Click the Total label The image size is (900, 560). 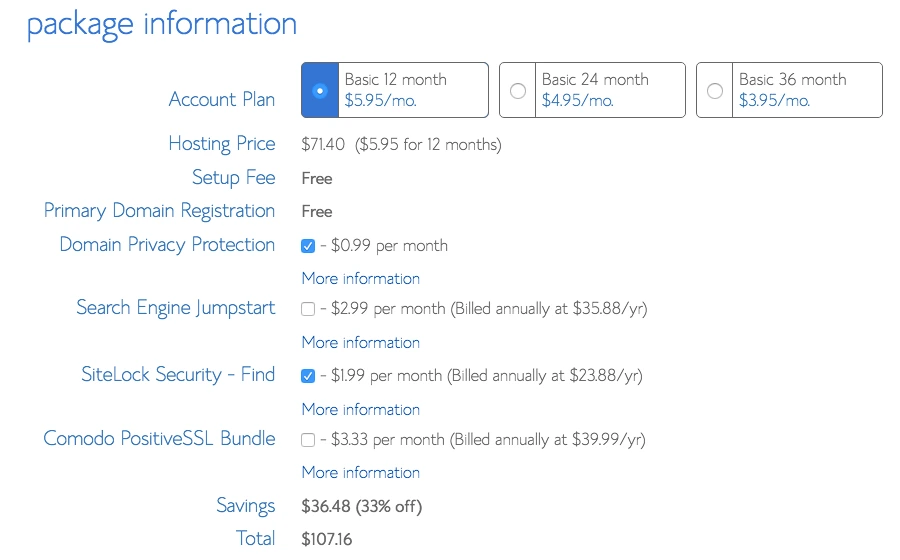point(255,539)
